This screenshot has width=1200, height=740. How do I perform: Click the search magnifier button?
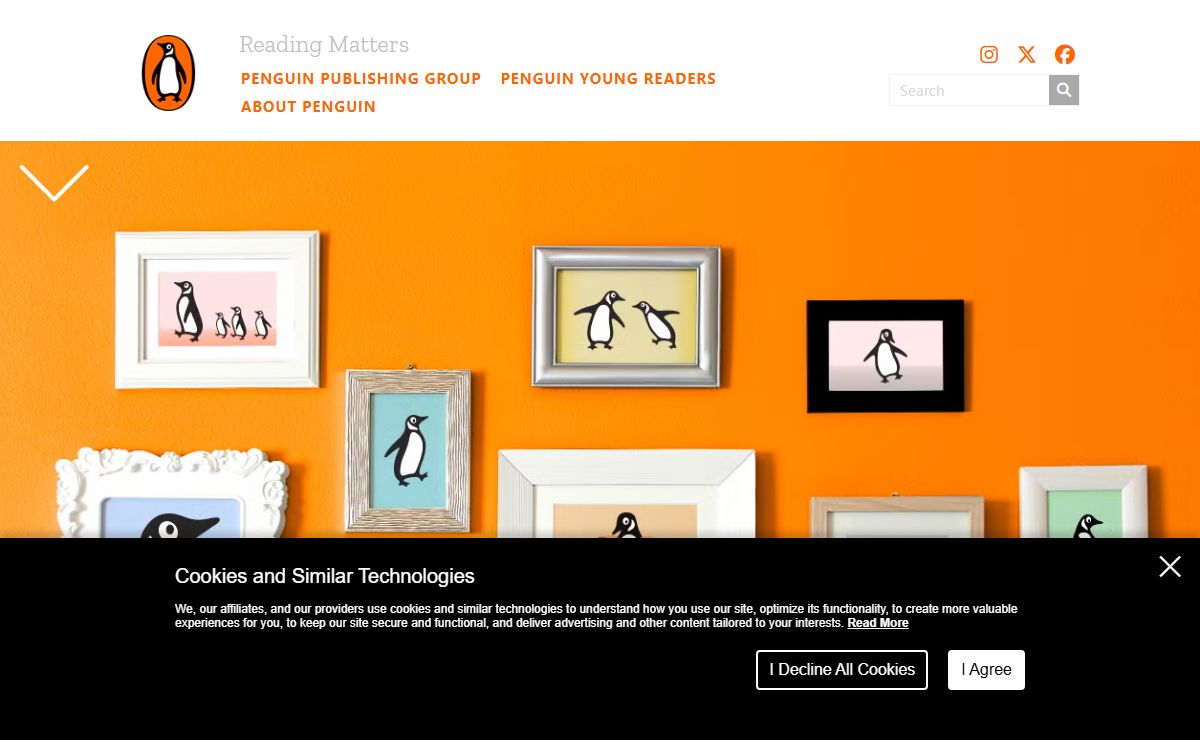[x=1064, y=90]
